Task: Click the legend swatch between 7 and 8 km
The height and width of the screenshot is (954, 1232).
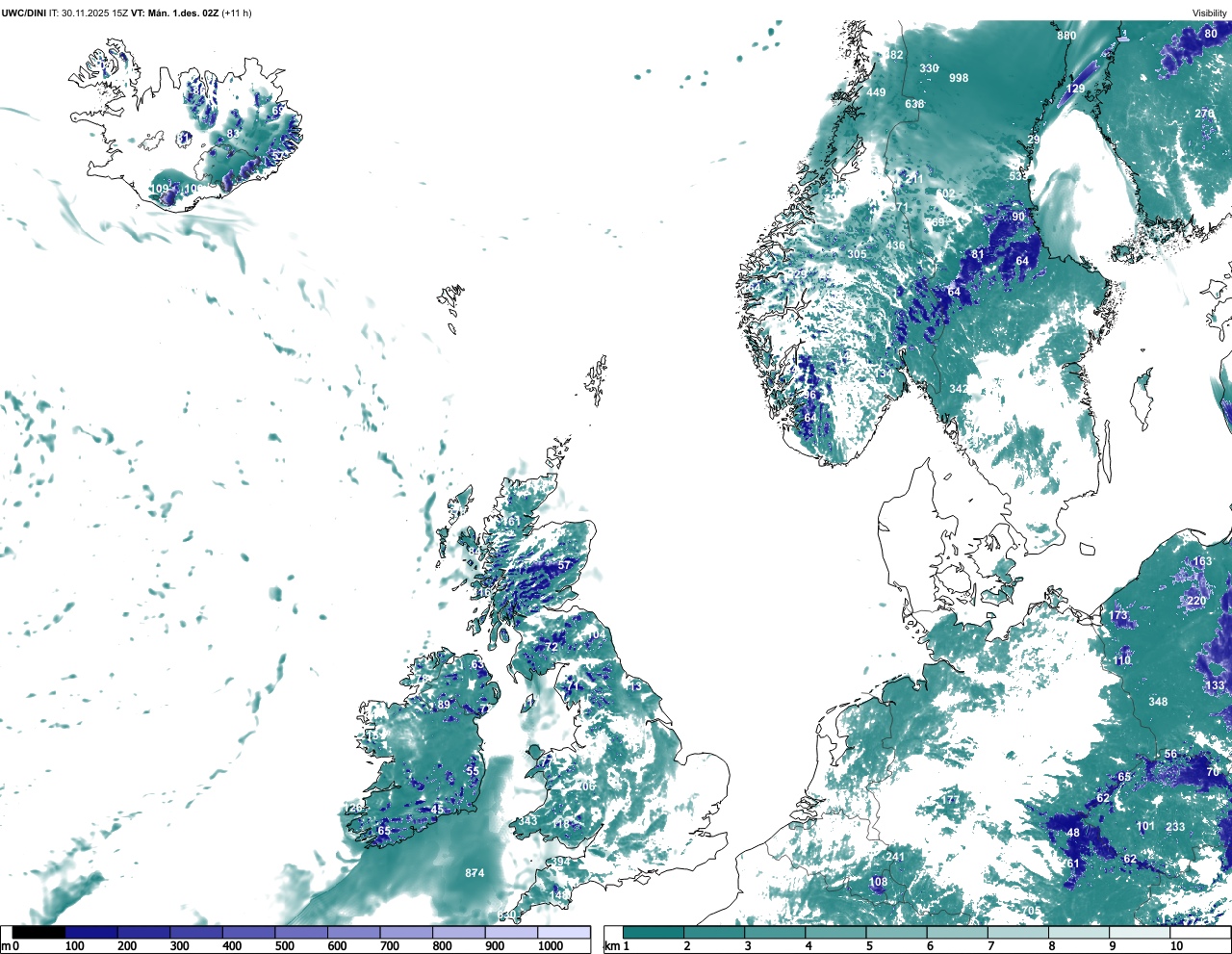Action: tap(1019, 932)
